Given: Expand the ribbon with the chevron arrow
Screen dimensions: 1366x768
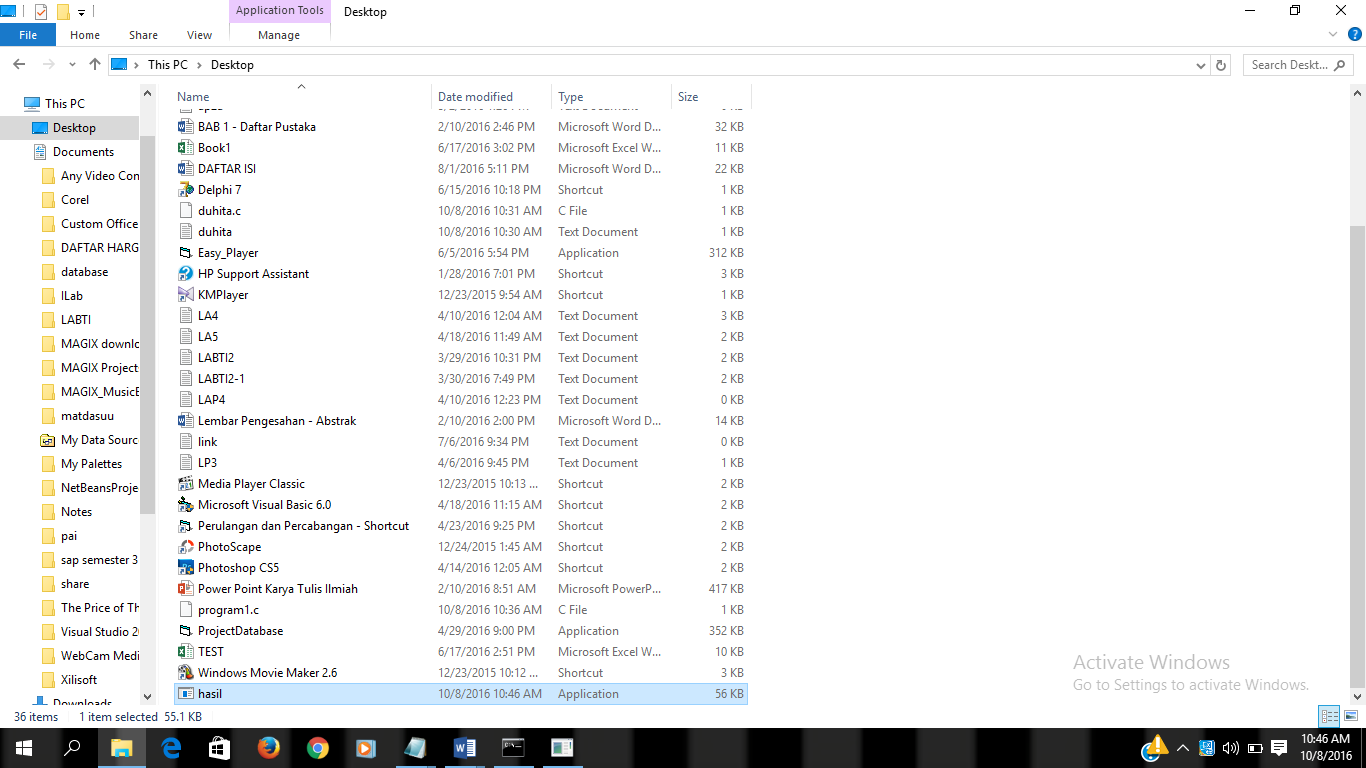Looking at the screenshot, I should pos(1333,34).
